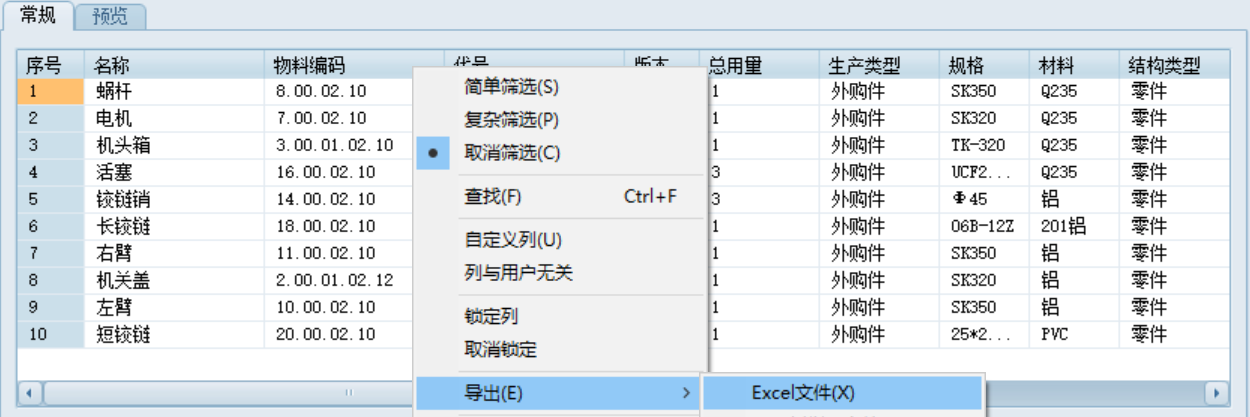This screenshot has height=417, width=1250.
Task: Select 列与用户无关 menu option
Action: tap(518, 273)
